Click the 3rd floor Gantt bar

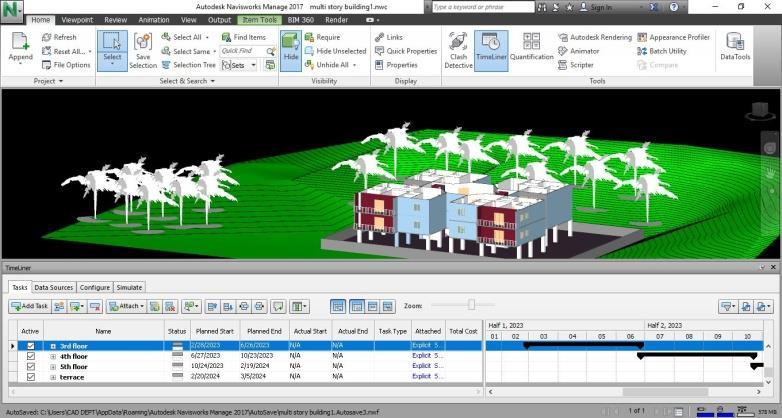coord(584,345)
